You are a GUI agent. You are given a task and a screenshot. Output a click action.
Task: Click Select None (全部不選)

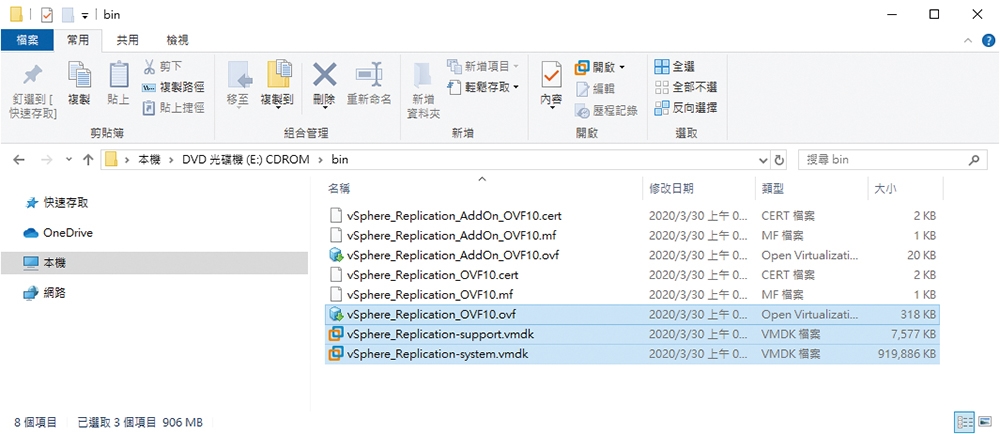[x=686, y=87]
